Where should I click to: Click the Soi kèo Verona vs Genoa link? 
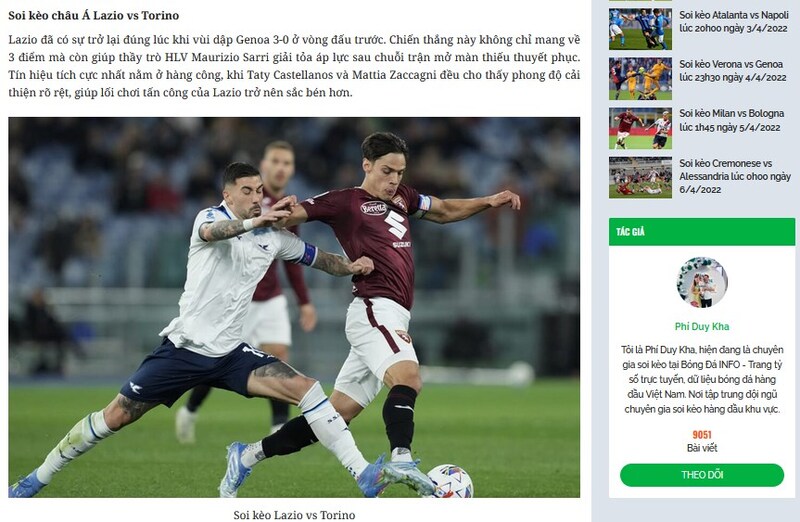pyautogui.click(x=733, y=71)
